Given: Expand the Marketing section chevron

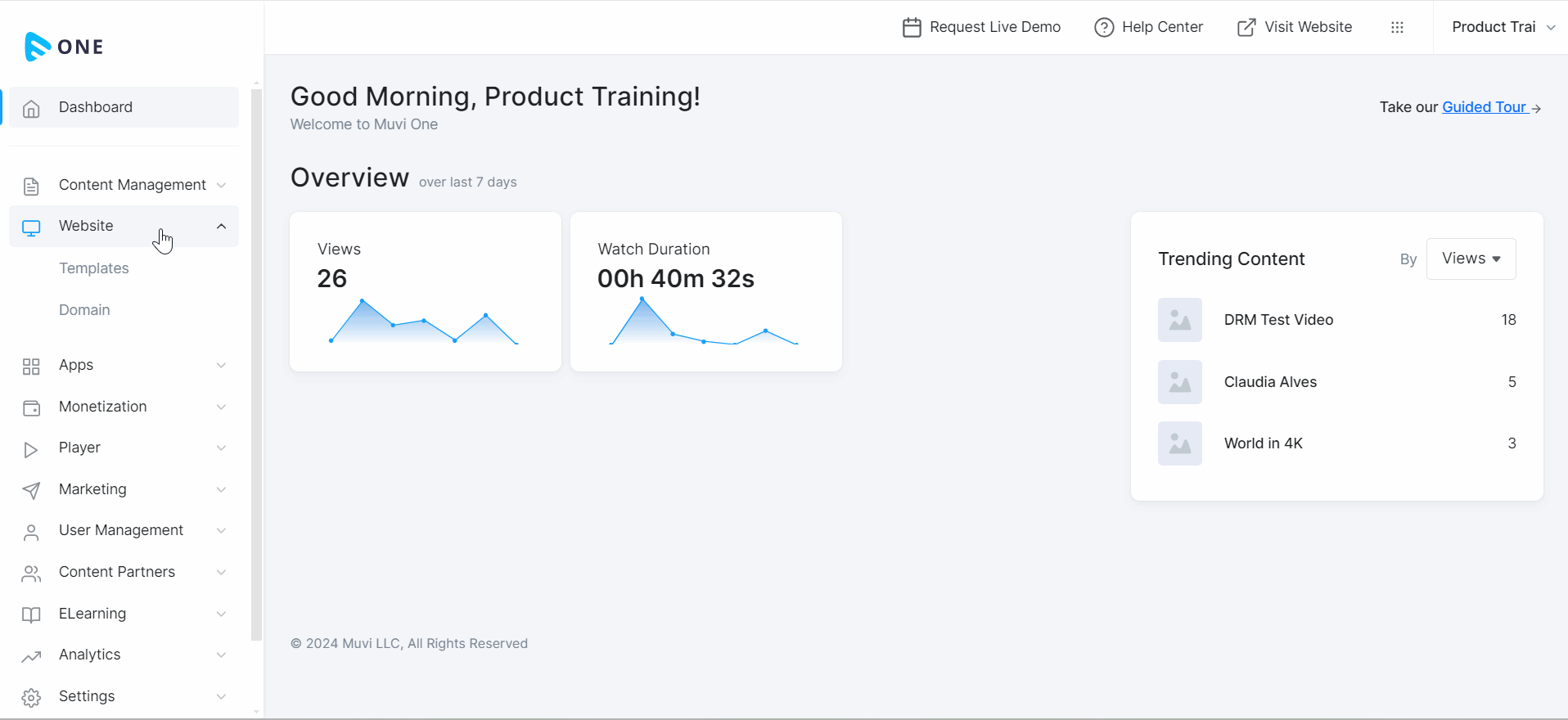Looking at the screenshot, I should coord(221,490).
